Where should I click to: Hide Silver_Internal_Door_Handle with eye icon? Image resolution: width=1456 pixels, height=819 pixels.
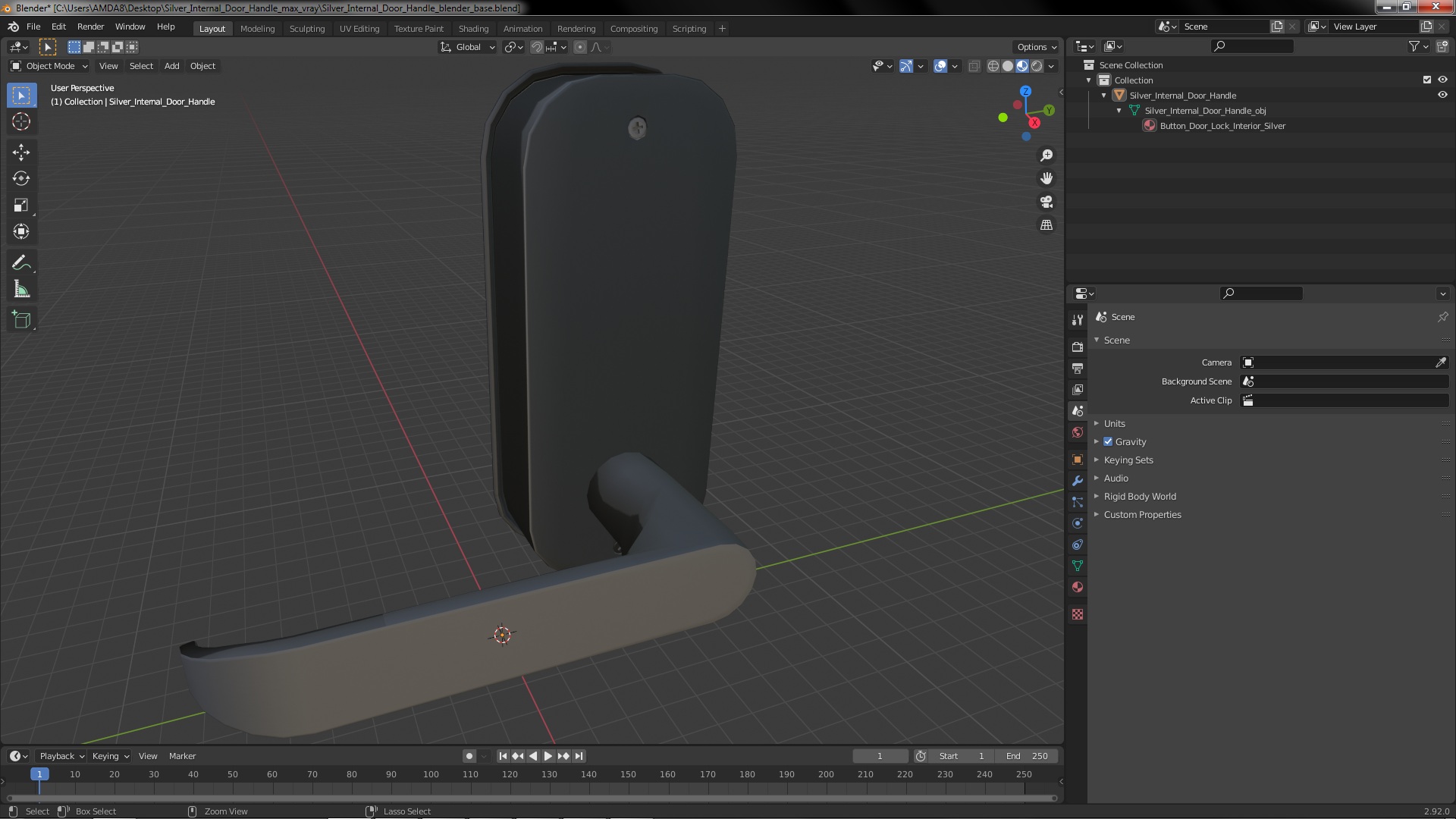(x=1442, y=96)
